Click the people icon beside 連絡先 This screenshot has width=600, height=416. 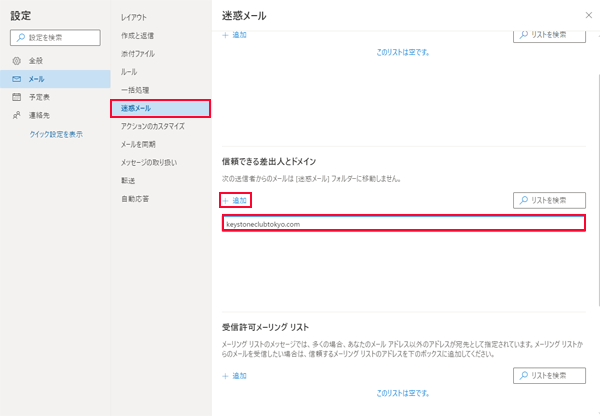point(16,115)
